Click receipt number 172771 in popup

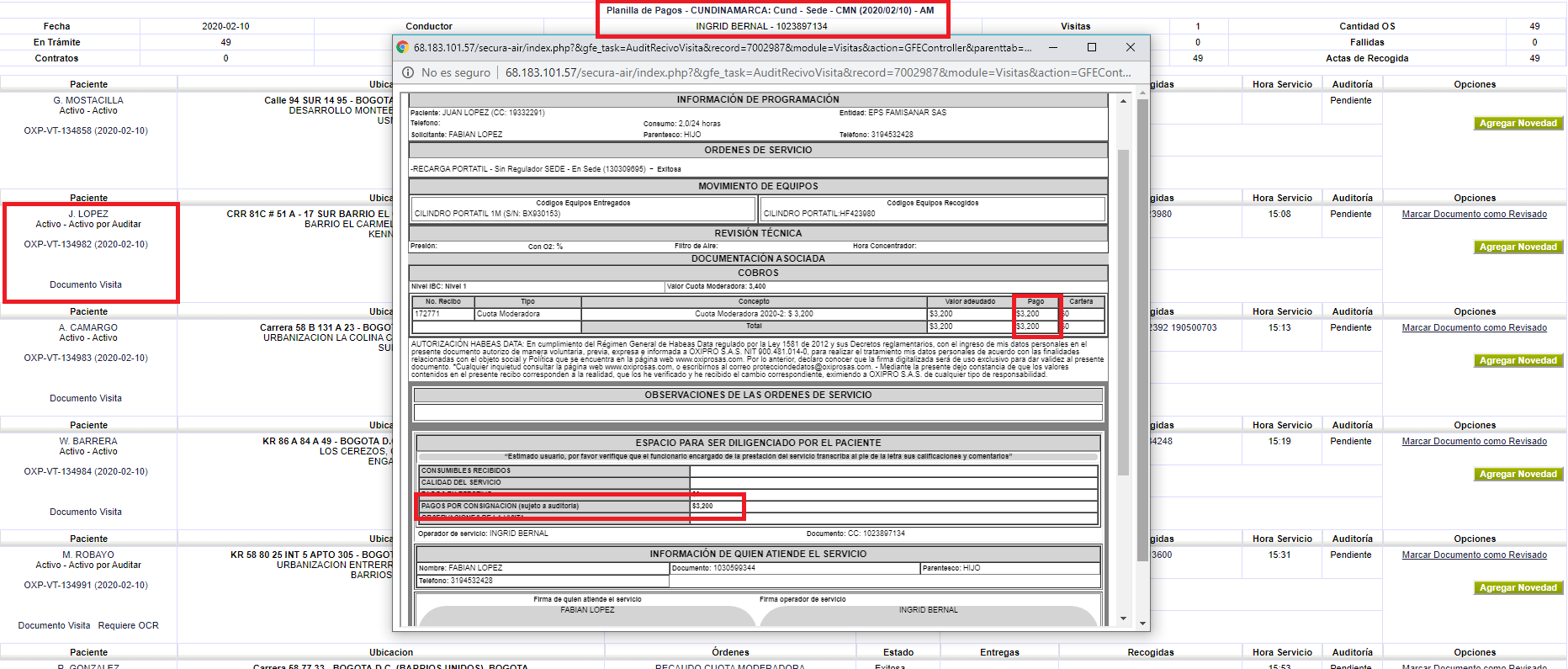pyautogui.click(x=427, y=314)
